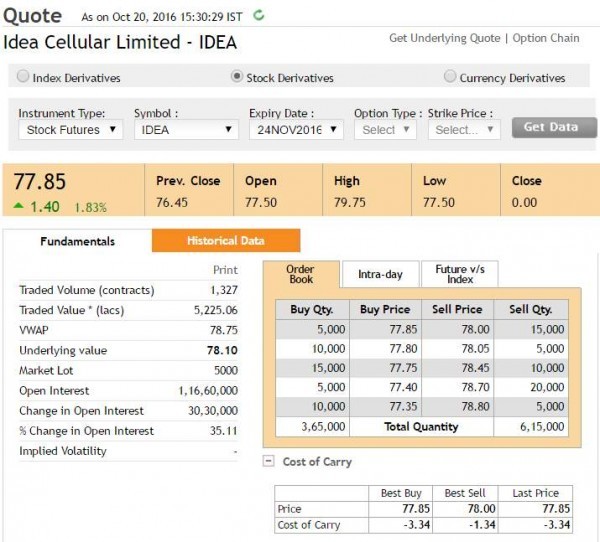Click the Get Data button
The width and height of the screenshot is (600, 542).
coord(554,127)
